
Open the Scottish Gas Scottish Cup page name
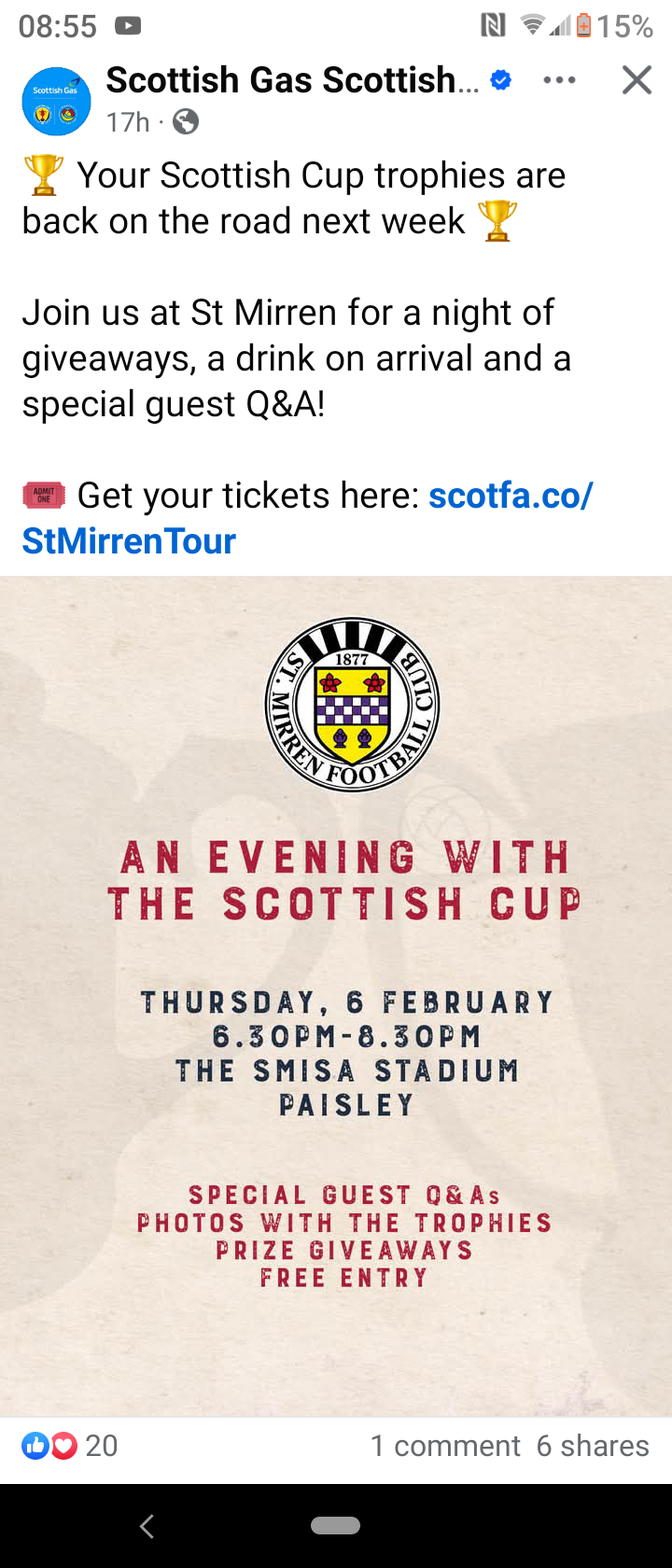(x=292, y=81)
